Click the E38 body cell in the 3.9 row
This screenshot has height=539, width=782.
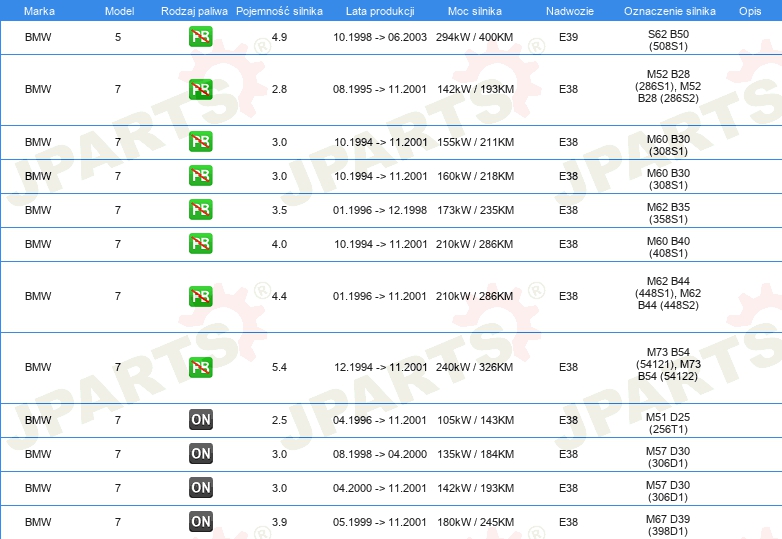point(569,522)
